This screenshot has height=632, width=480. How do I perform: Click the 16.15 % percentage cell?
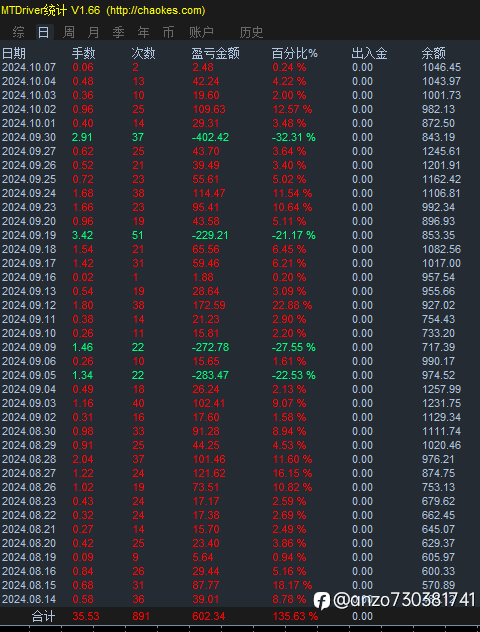point(292,474)
